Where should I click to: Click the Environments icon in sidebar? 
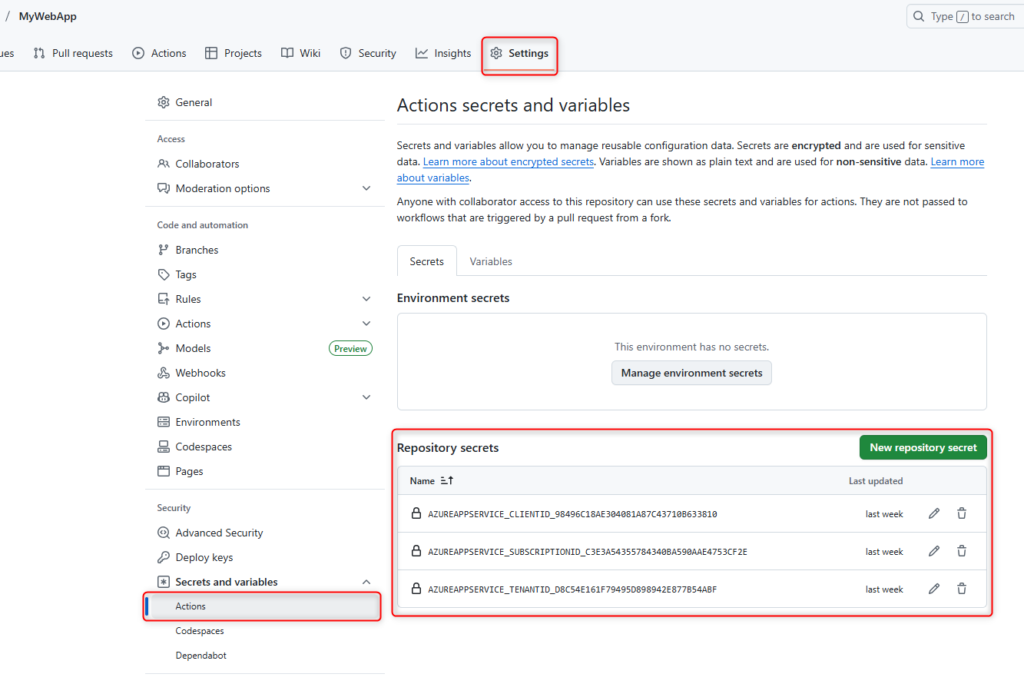pos(163,422)
